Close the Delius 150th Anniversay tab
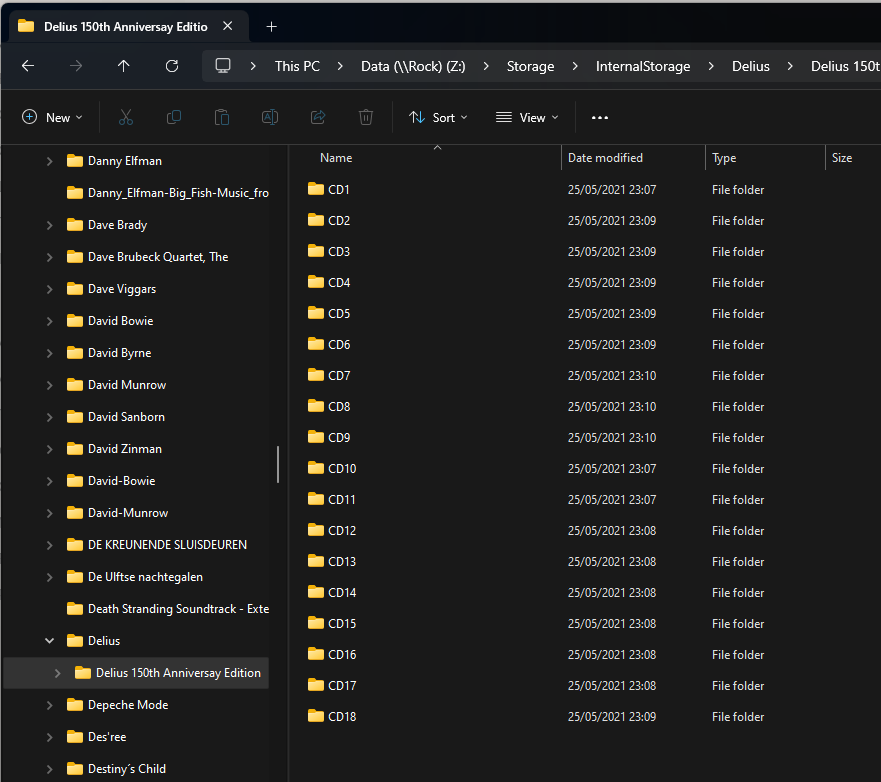The height and width of the screenshot is (782, 881). [228, 26]
